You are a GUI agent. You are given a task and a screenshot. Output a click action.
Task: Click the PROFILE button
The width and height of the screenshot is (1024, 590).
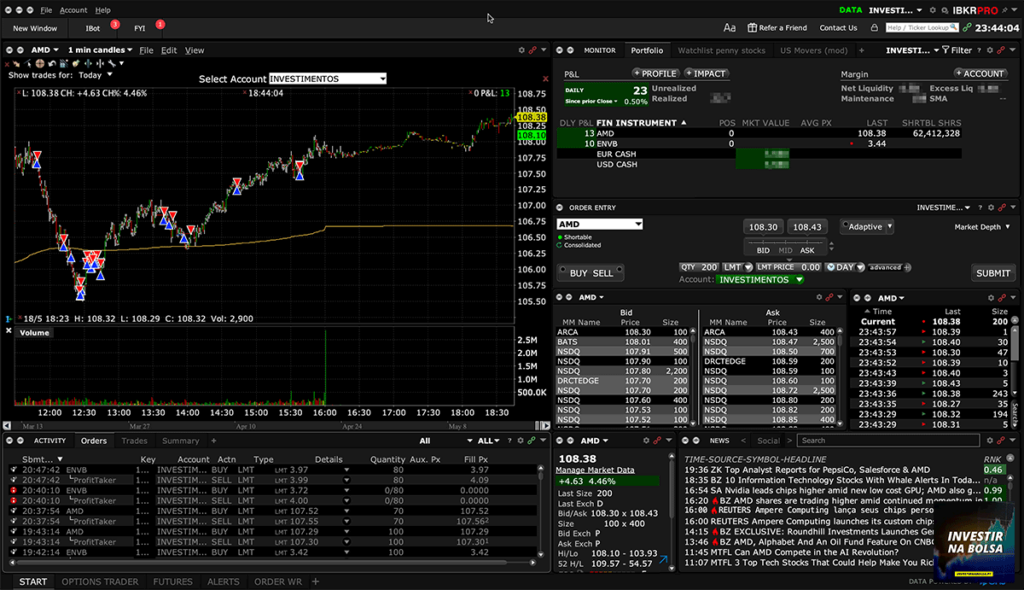655,74
